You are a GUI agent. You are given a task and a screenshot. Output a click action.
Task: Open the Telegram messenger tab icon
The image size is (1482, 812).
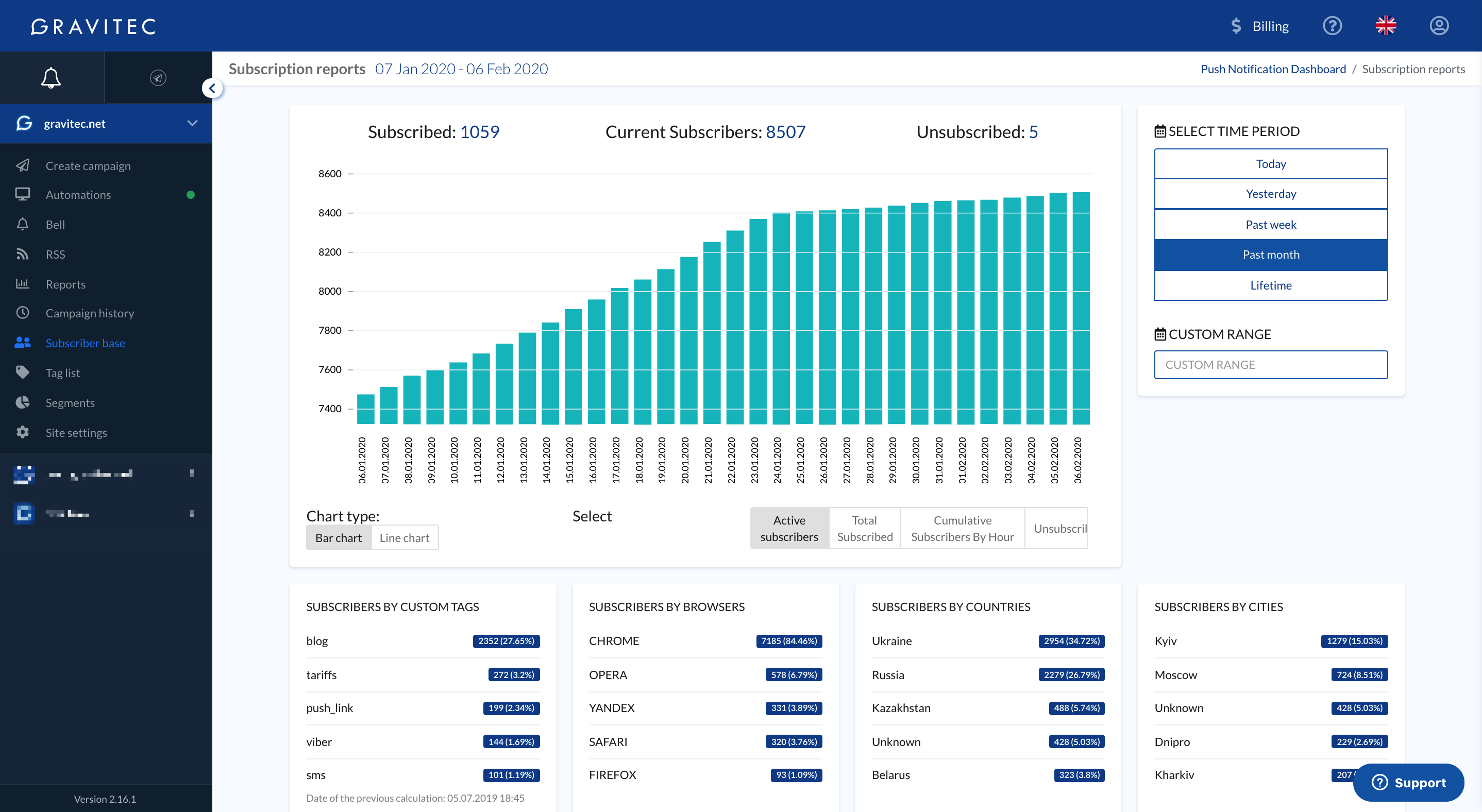158,78
